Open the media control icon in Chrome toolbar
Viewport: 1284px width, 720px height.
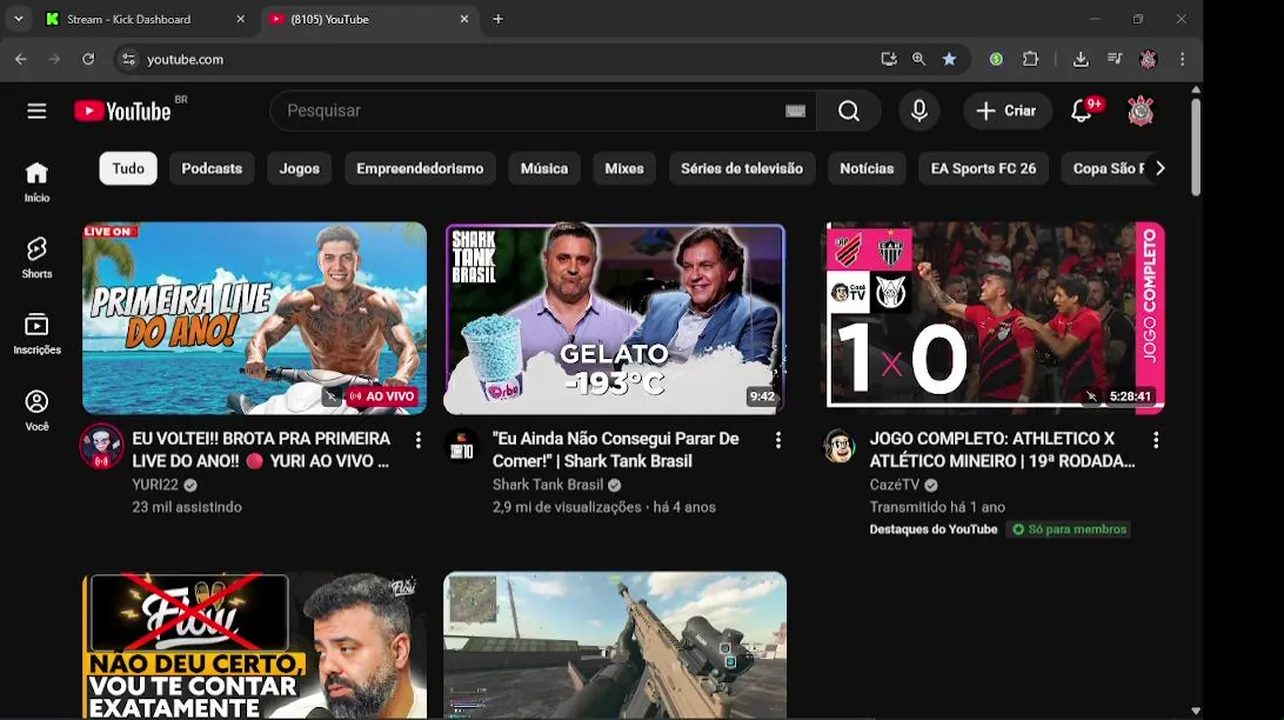tap(1114, 59)
